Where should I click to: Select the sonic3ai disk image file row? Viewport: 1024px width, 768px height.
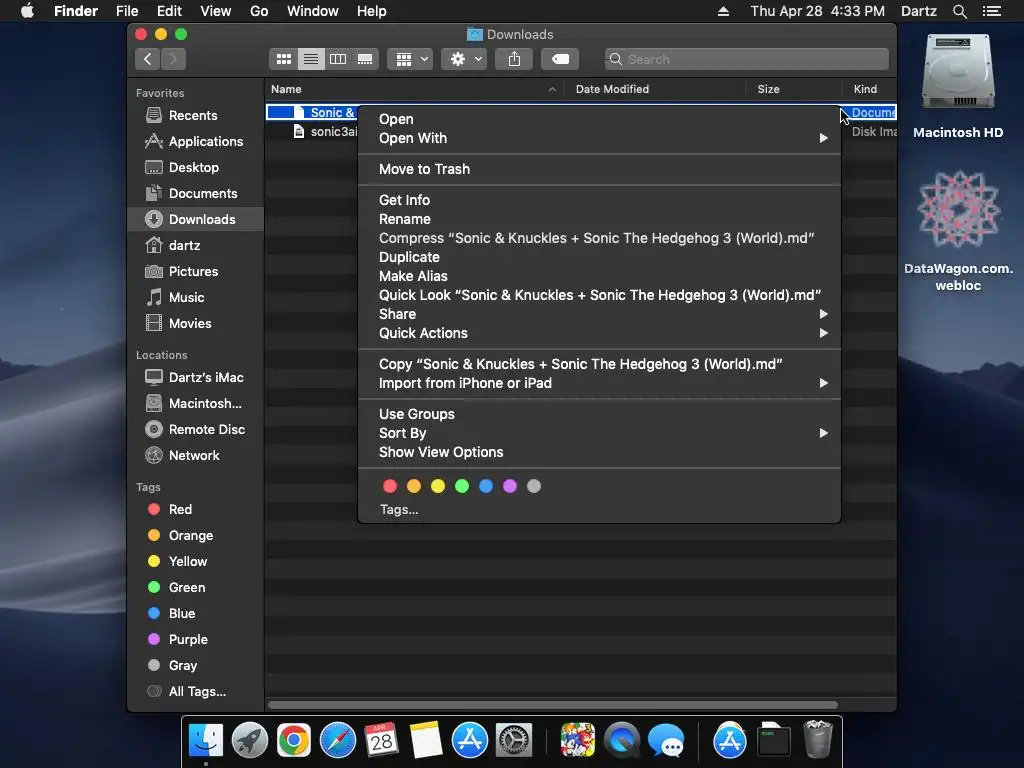[312, 132]
